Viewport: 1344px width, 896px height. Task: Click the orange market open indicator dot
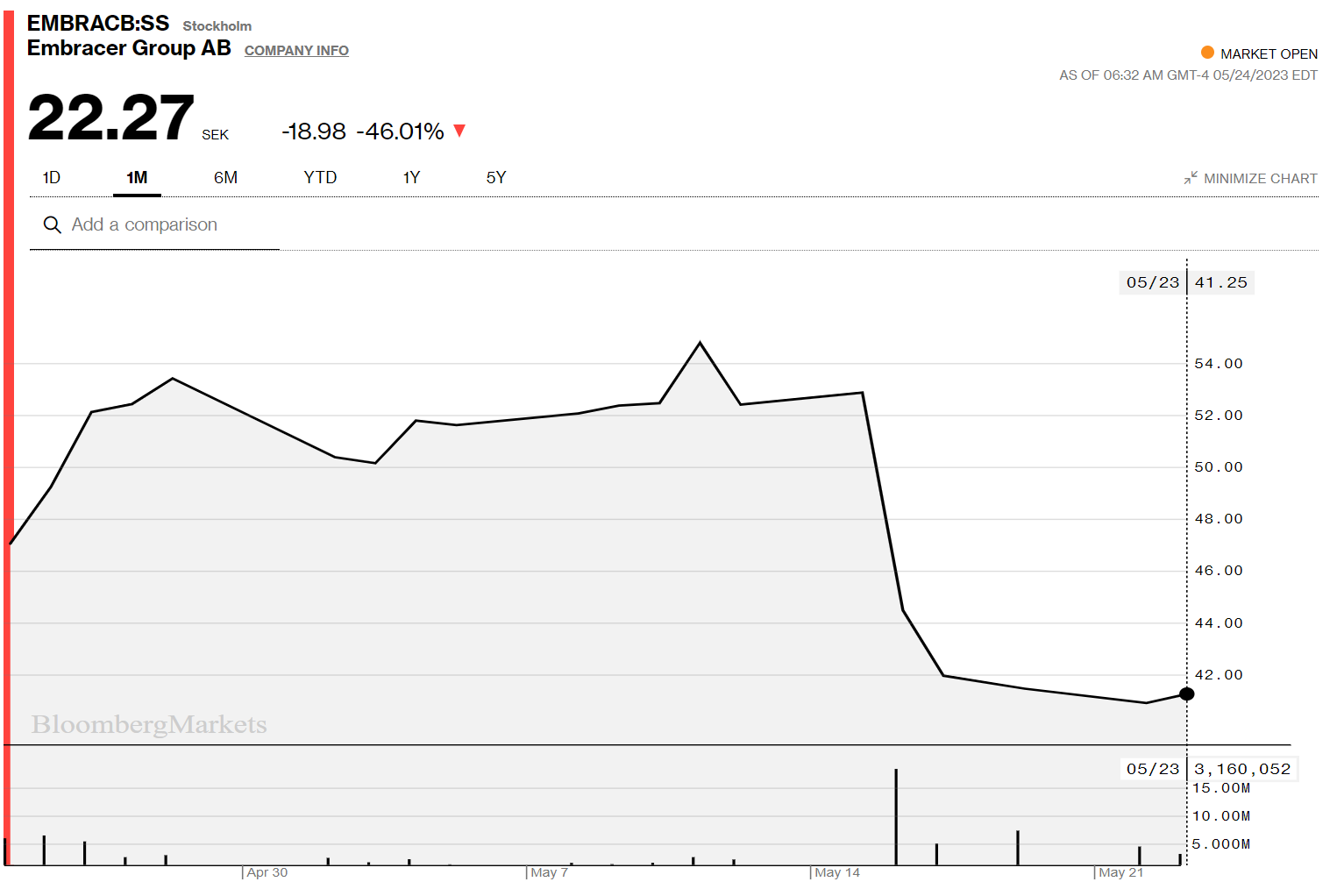[1207, 53]
